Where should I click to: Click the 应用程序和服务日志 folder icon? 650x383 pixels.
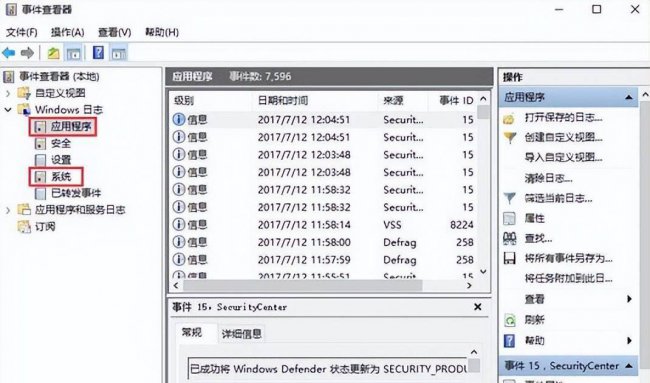click(24, 210)
